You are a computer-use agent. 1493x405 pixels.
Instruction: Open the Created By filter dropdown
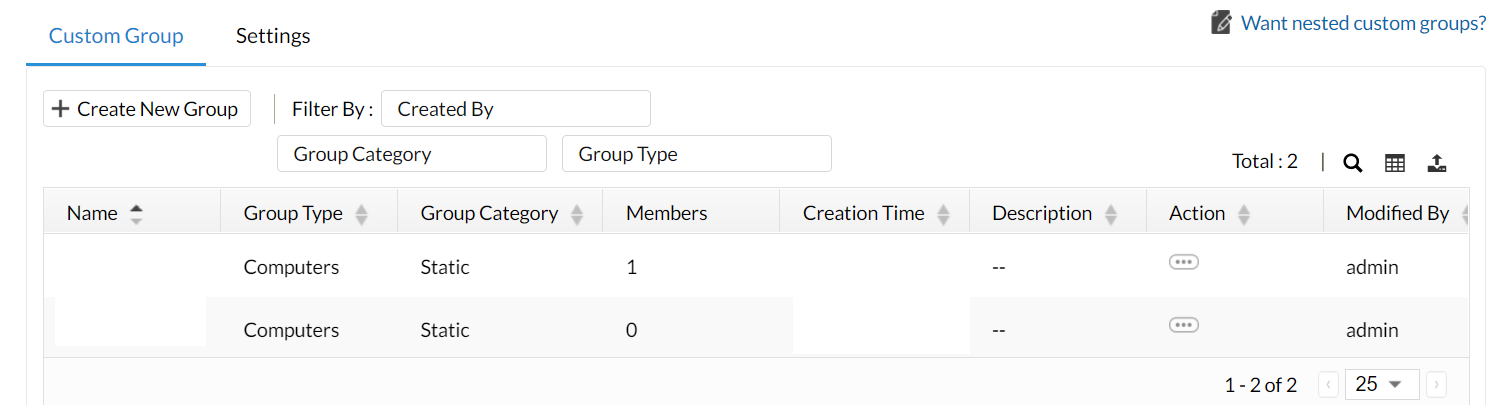[x=515, y=109]
